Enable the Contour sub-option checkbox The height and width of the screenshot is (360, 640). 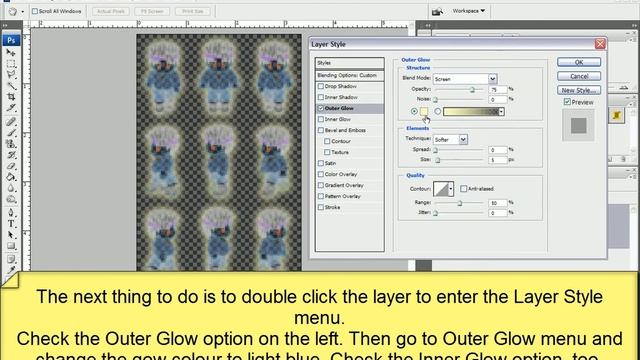tap(327, 141)
